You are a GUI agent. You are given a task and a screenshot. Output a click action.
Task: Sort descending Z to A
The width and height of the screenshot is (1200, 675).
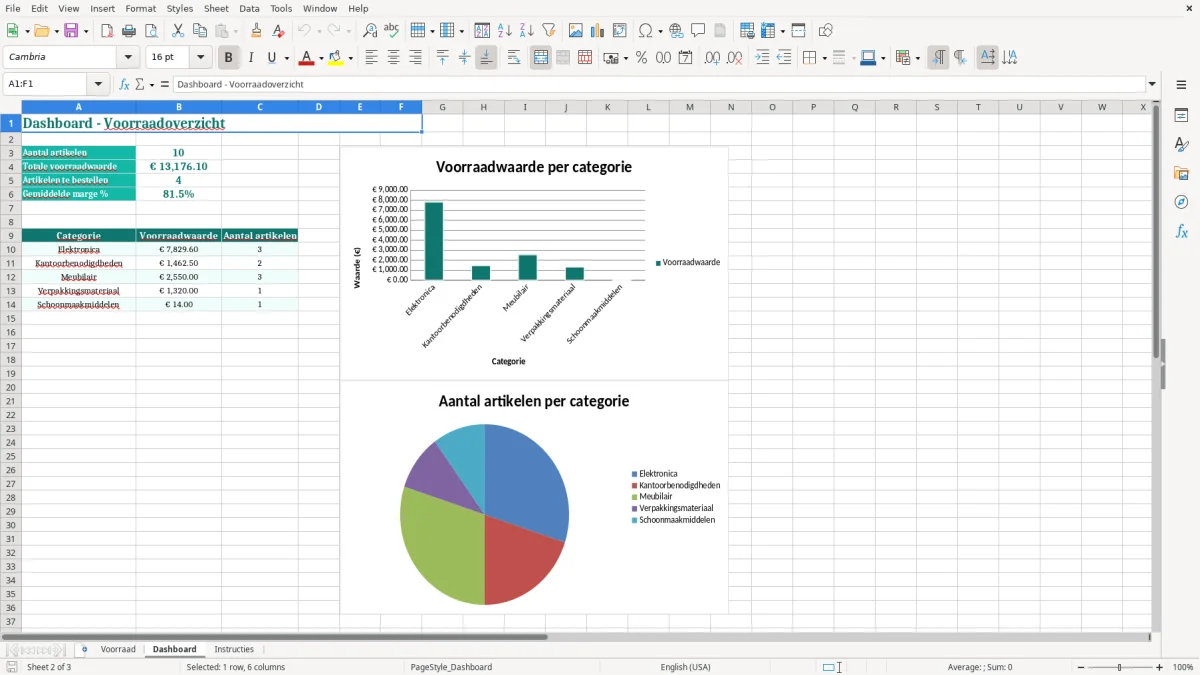pyautogui.click(x=527, y=31)
